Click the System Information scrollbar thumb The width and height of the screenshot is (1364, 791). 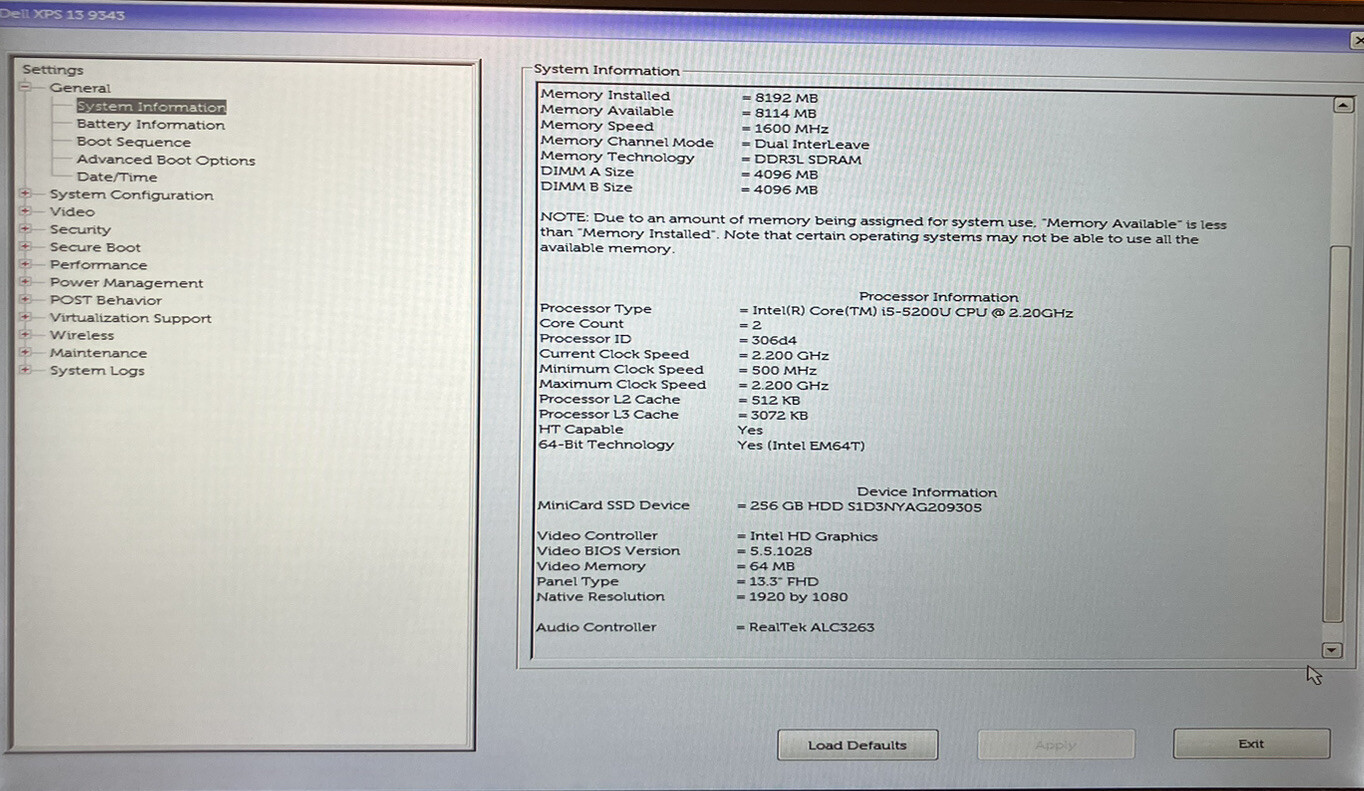1335,432
